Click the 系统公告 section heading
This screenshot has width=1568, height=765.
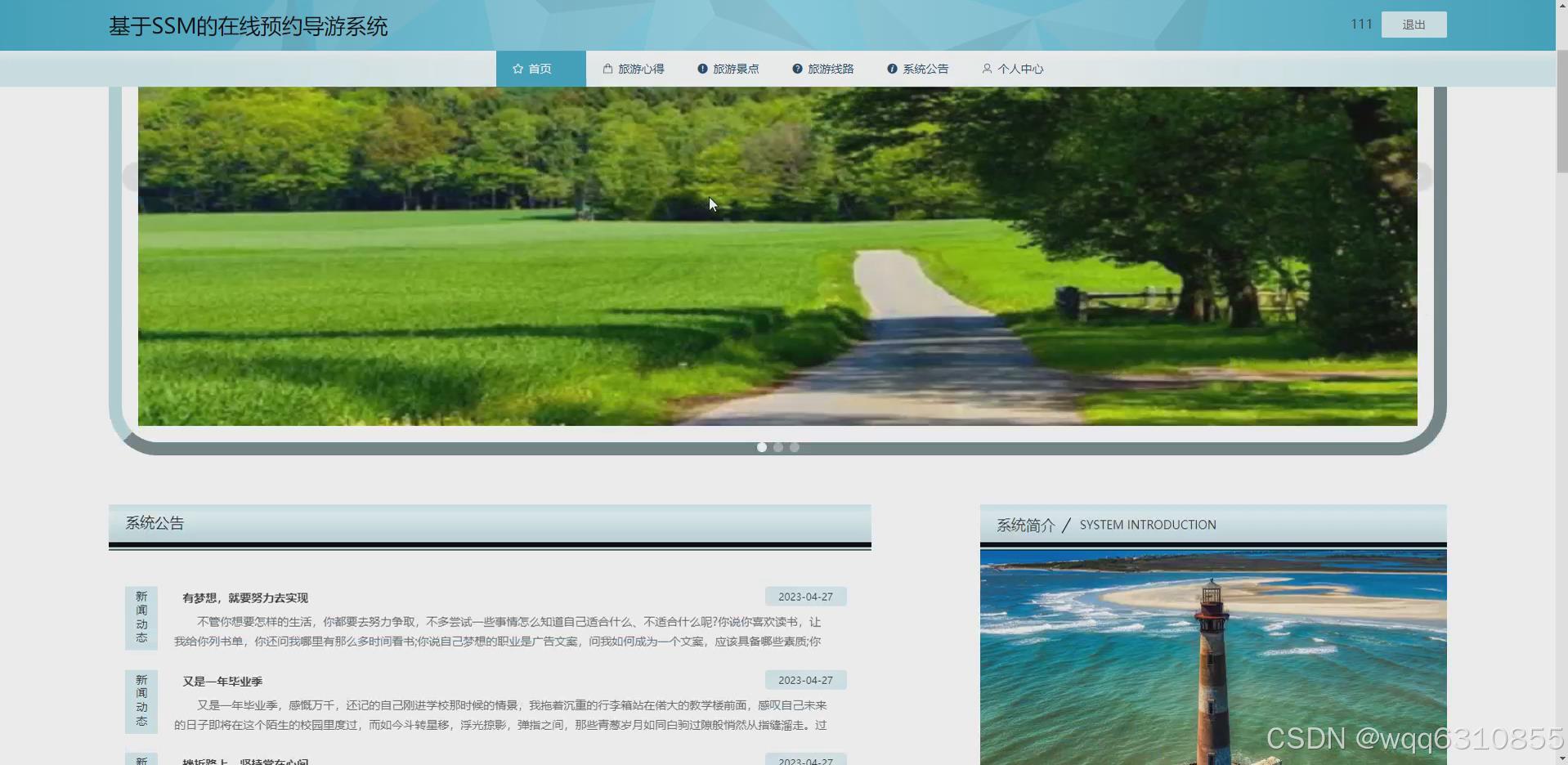point(155,523)
